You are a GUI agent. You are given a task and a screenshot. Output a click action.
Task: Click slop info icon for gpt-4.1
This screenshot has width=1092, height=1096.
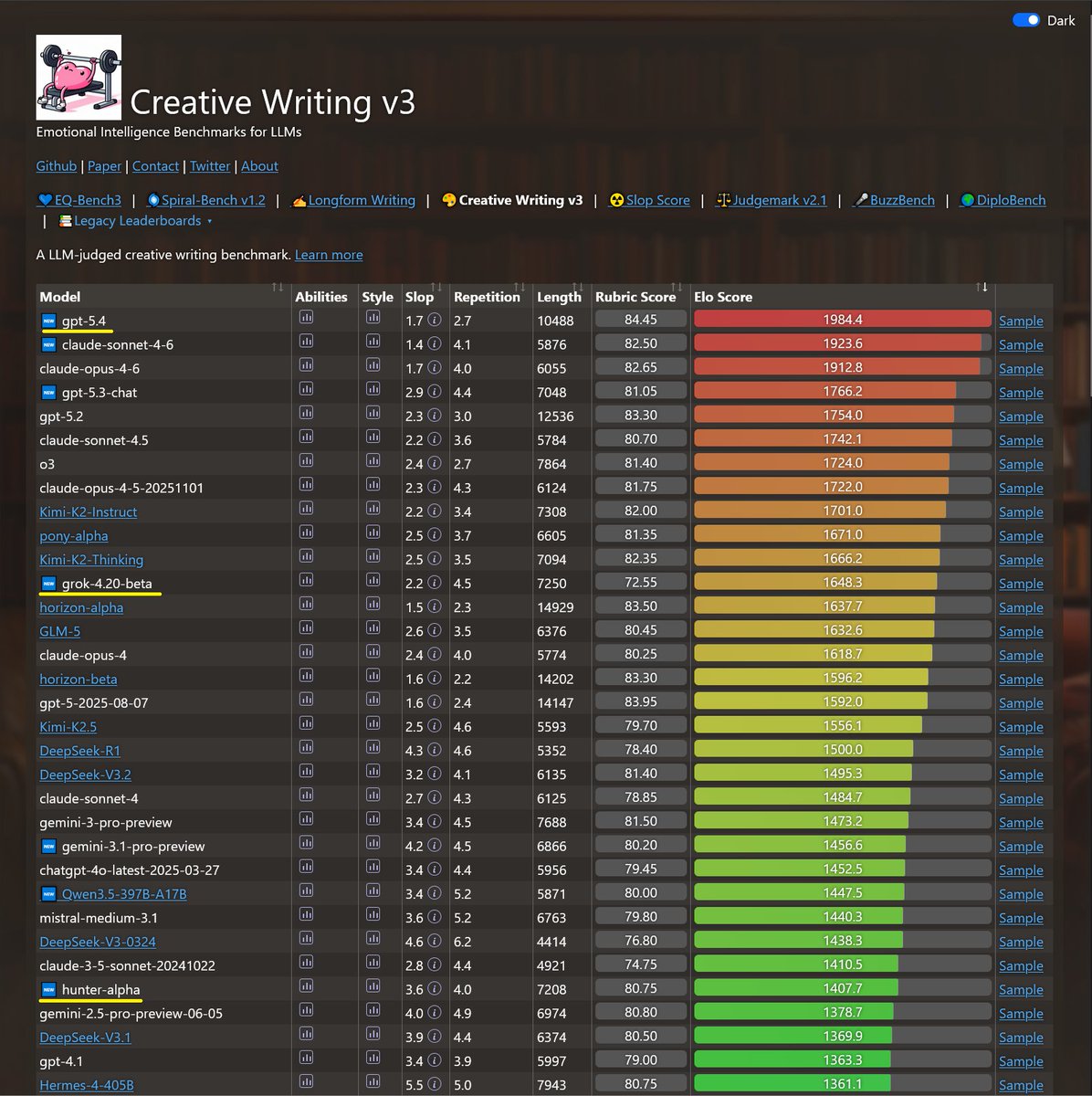click(435, 1060)
